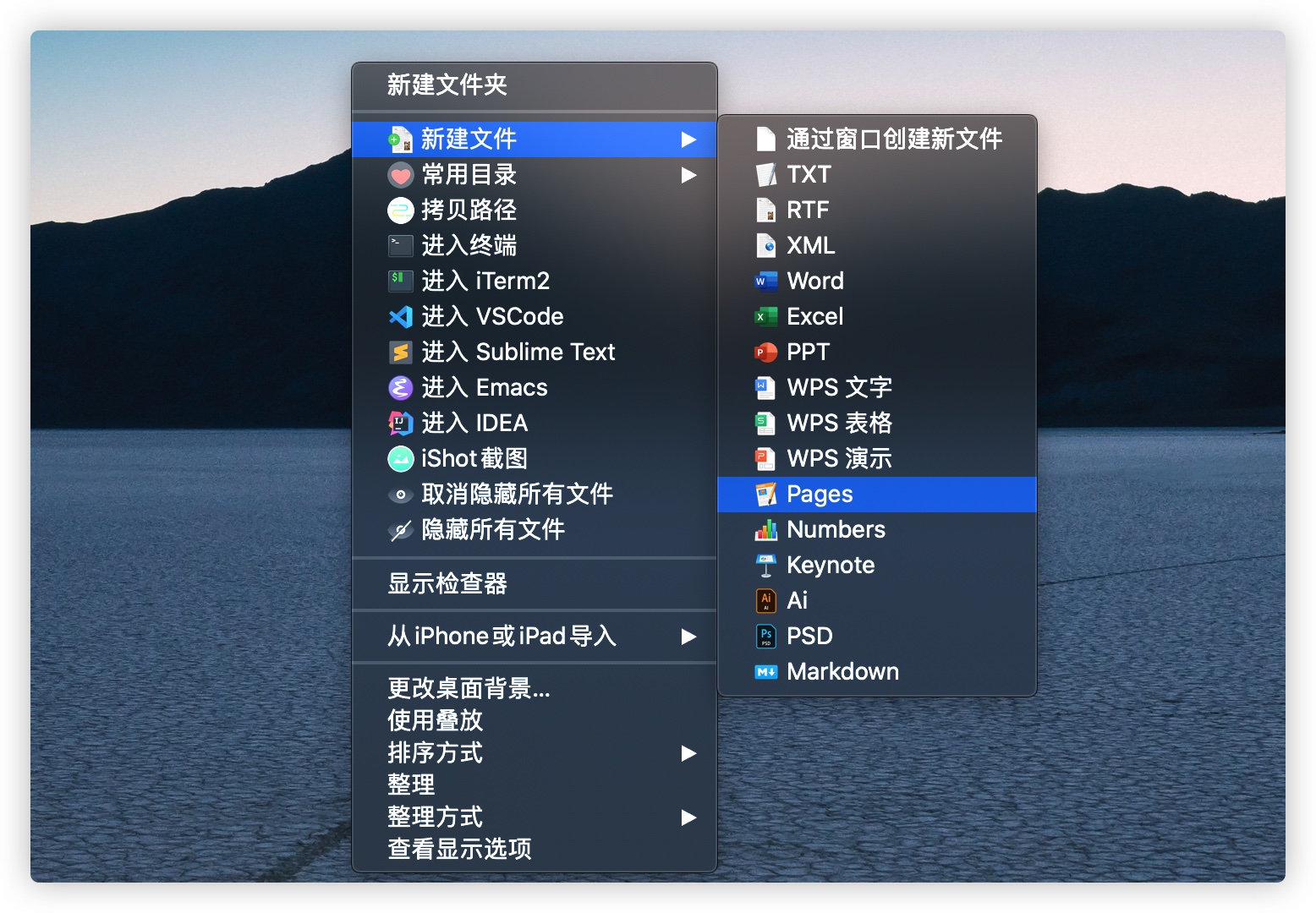Click the iShot icon
Viewport: 1316px width, 913px height.
[400, 459]
